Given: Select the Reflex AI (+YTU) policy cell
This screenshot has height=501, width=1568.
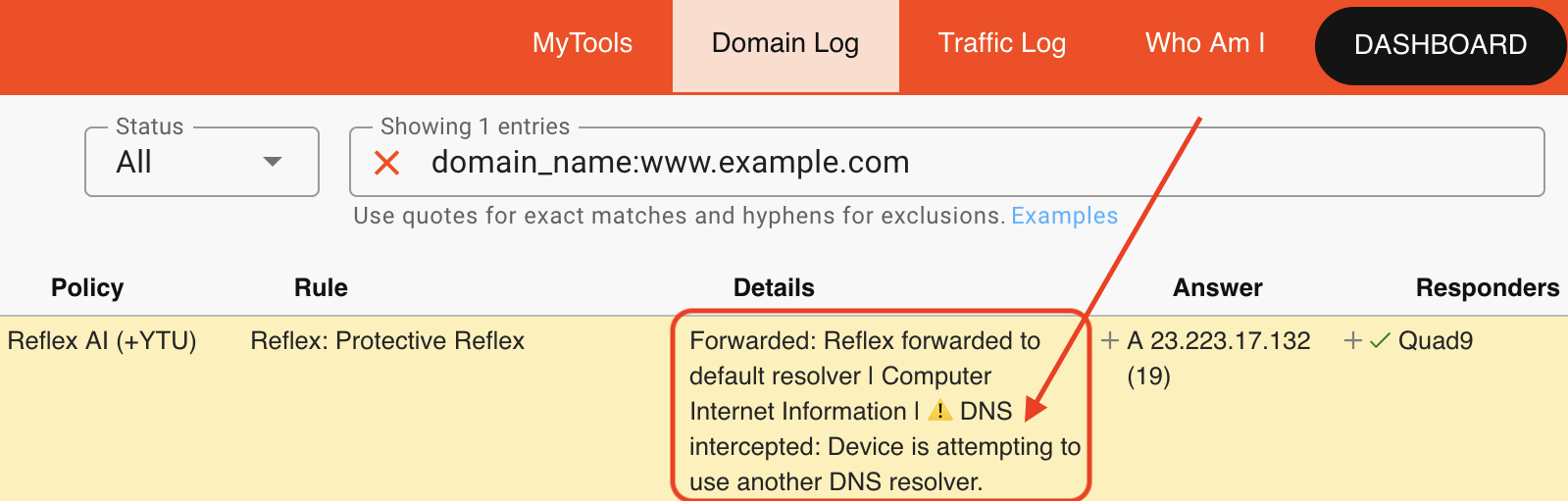Looking at the screenshot, I should (102, 341).
